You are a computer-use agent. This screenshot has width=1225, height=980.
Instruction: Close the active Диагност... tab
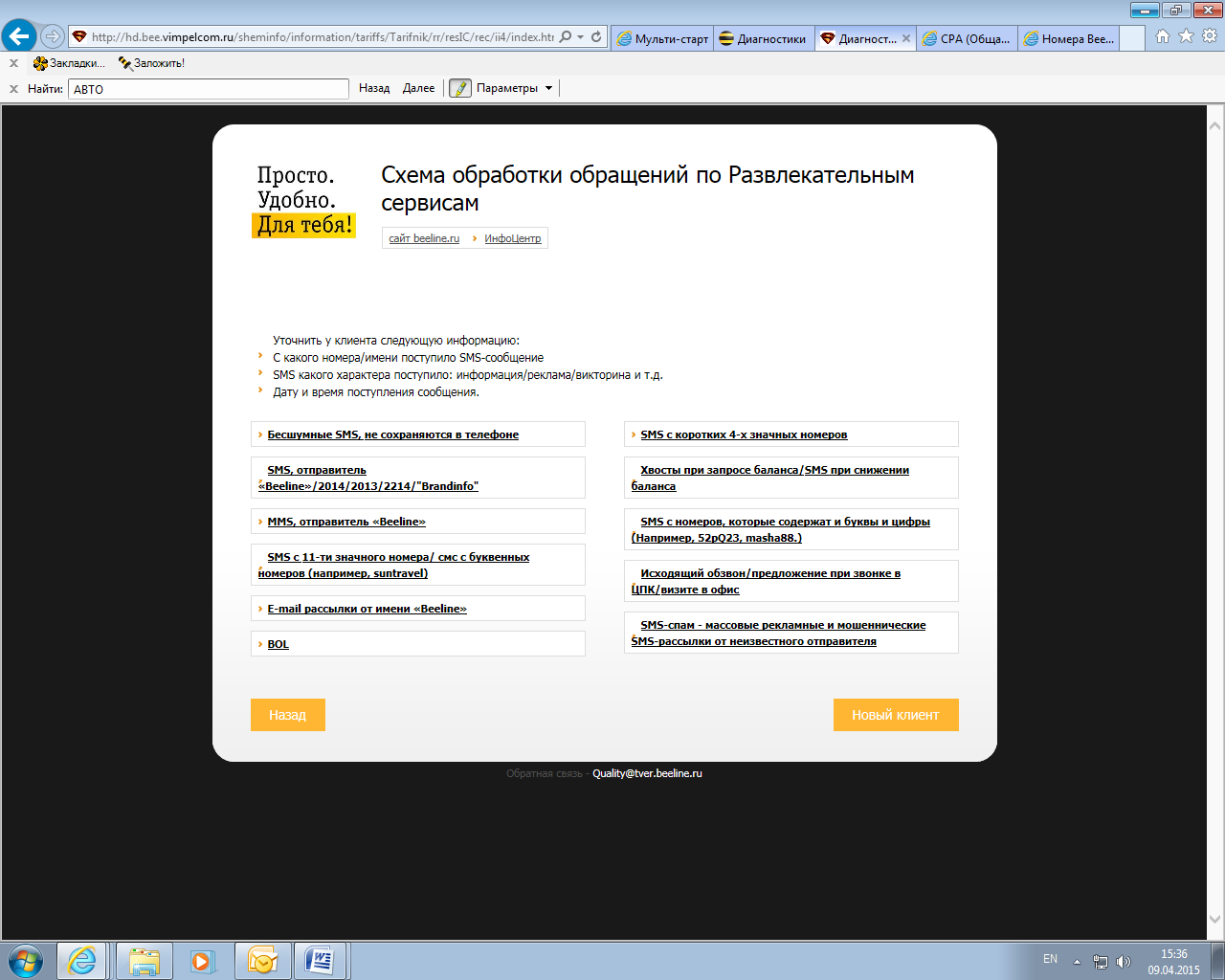[906, 38]
